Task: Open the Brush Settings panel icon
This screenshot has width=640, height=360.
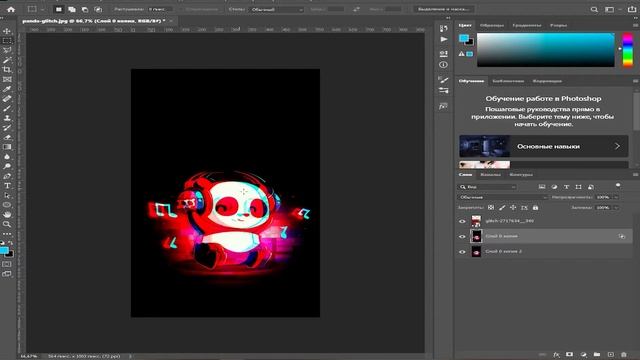Action: click(444, 90)
